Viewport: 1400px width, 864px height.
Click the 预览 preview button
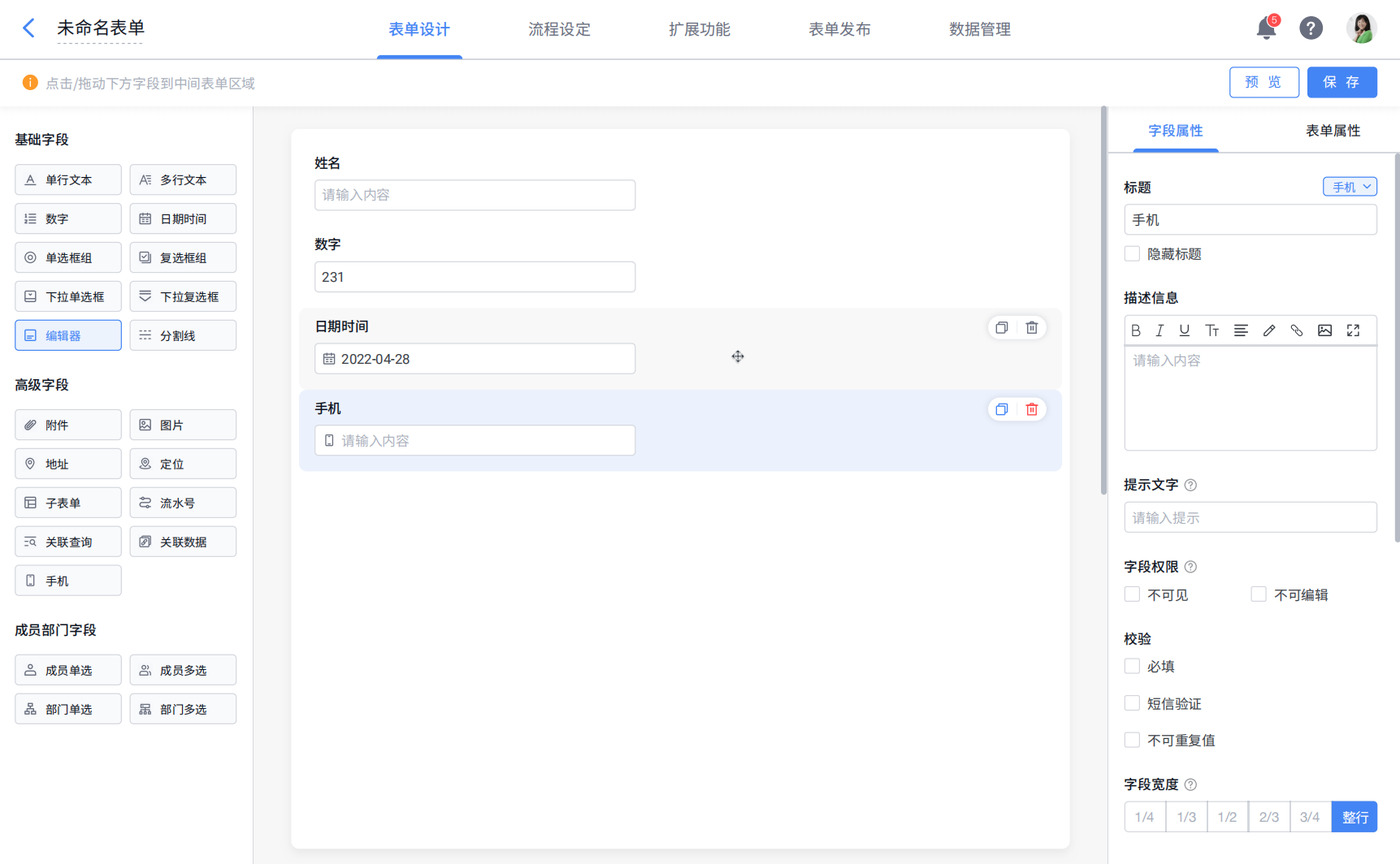[x=1264, y=82]
